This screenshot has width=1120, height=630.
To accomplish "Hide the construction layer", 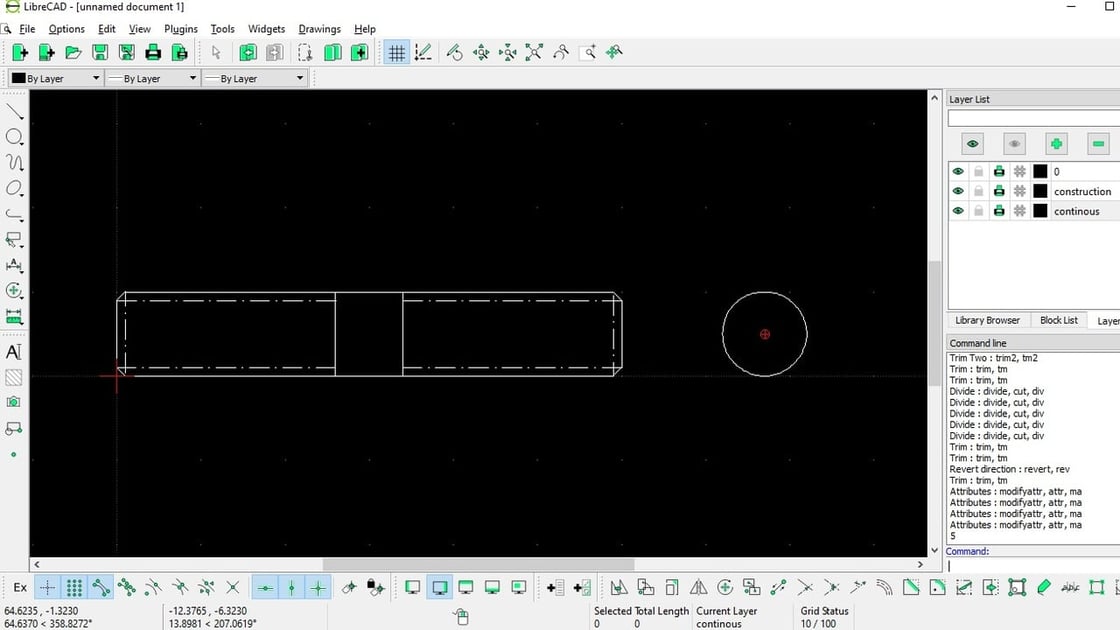I will tap(958, 190).
